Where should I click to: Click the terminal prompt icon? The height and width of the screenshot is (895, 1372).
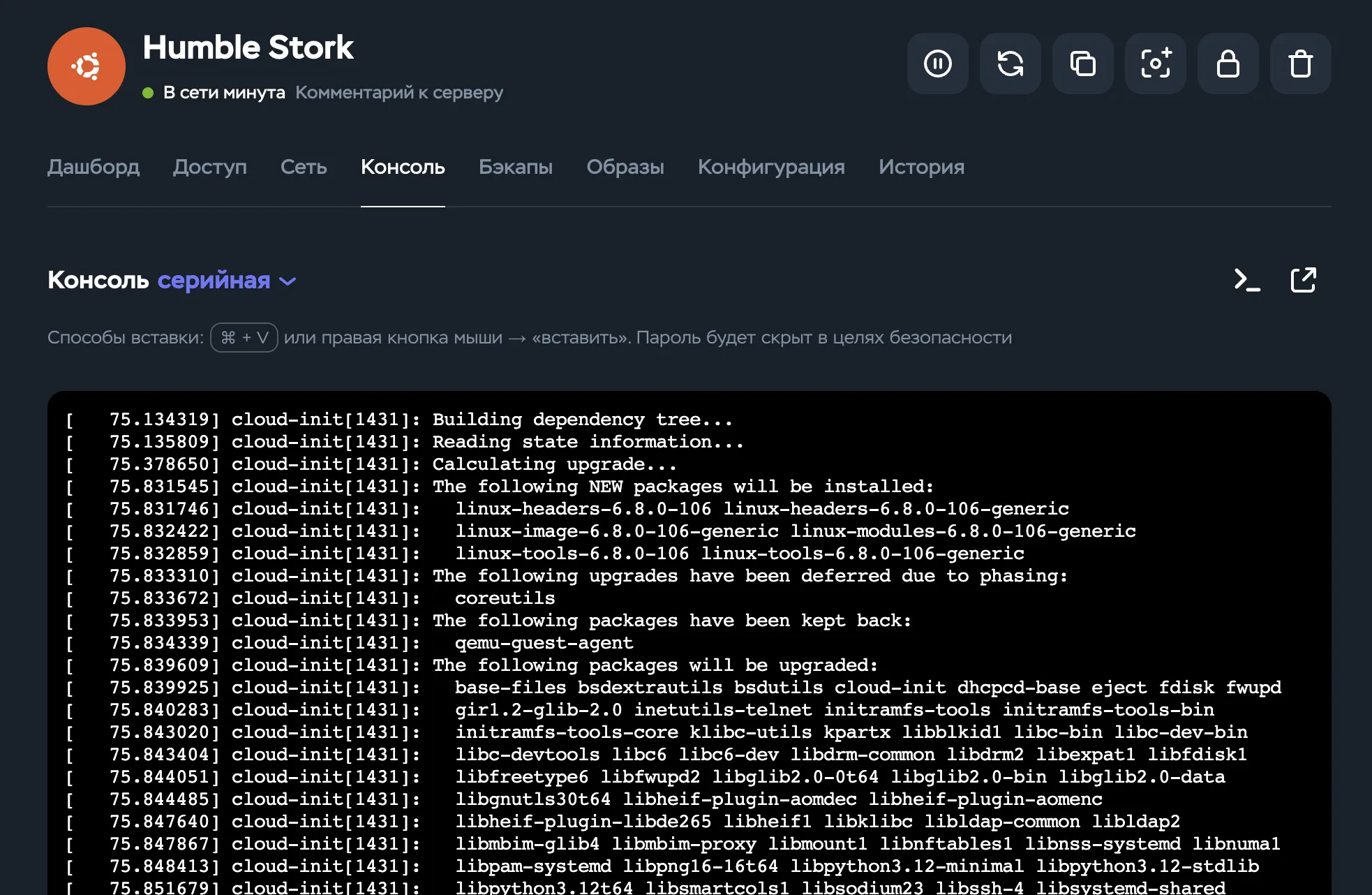coord(1246,280)
